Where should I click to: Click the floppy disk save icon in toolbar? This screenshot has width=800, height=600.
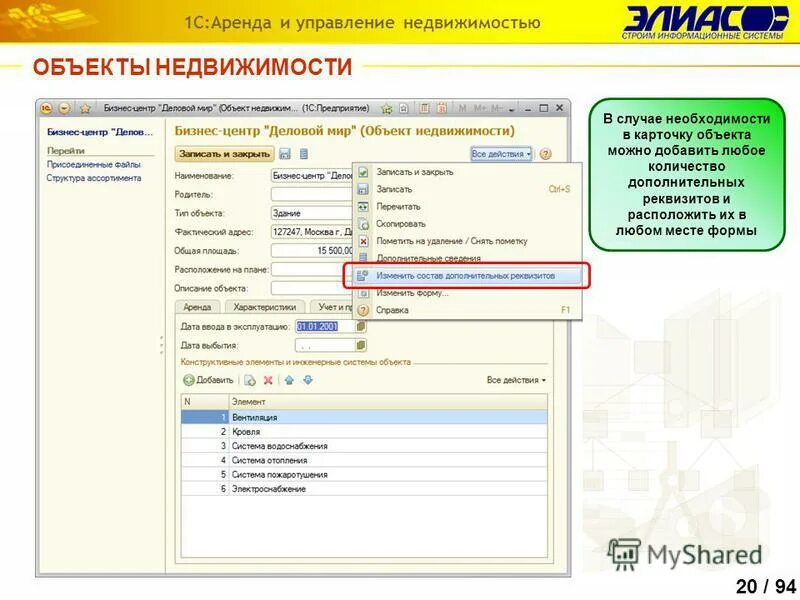(x=285, y=154)
